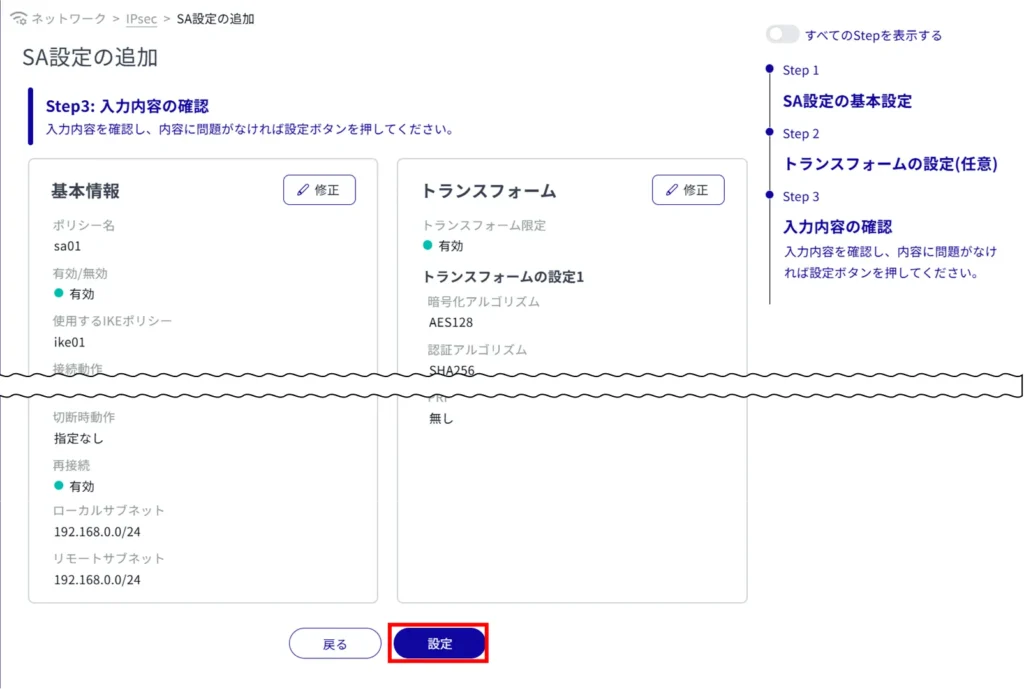Image resolution: width=1024 pixels, height=689 pixels.
Task: Go to the IPsec breadcrumb link
Action: pyautogui.click(x=141, y=19)
